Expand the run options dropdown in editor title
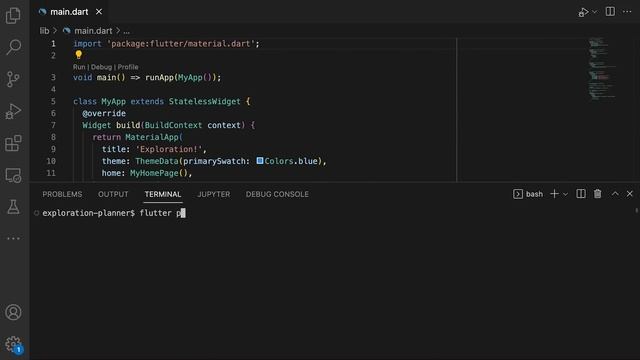 (594, 12)
